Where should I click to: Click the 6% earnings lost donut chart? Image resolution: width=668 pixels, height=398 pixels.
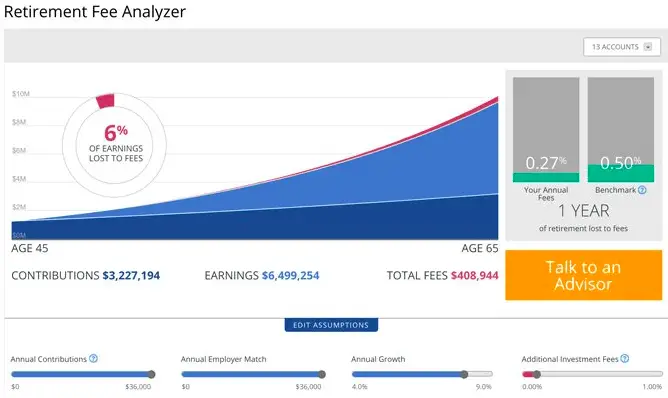tap(114, 145)
